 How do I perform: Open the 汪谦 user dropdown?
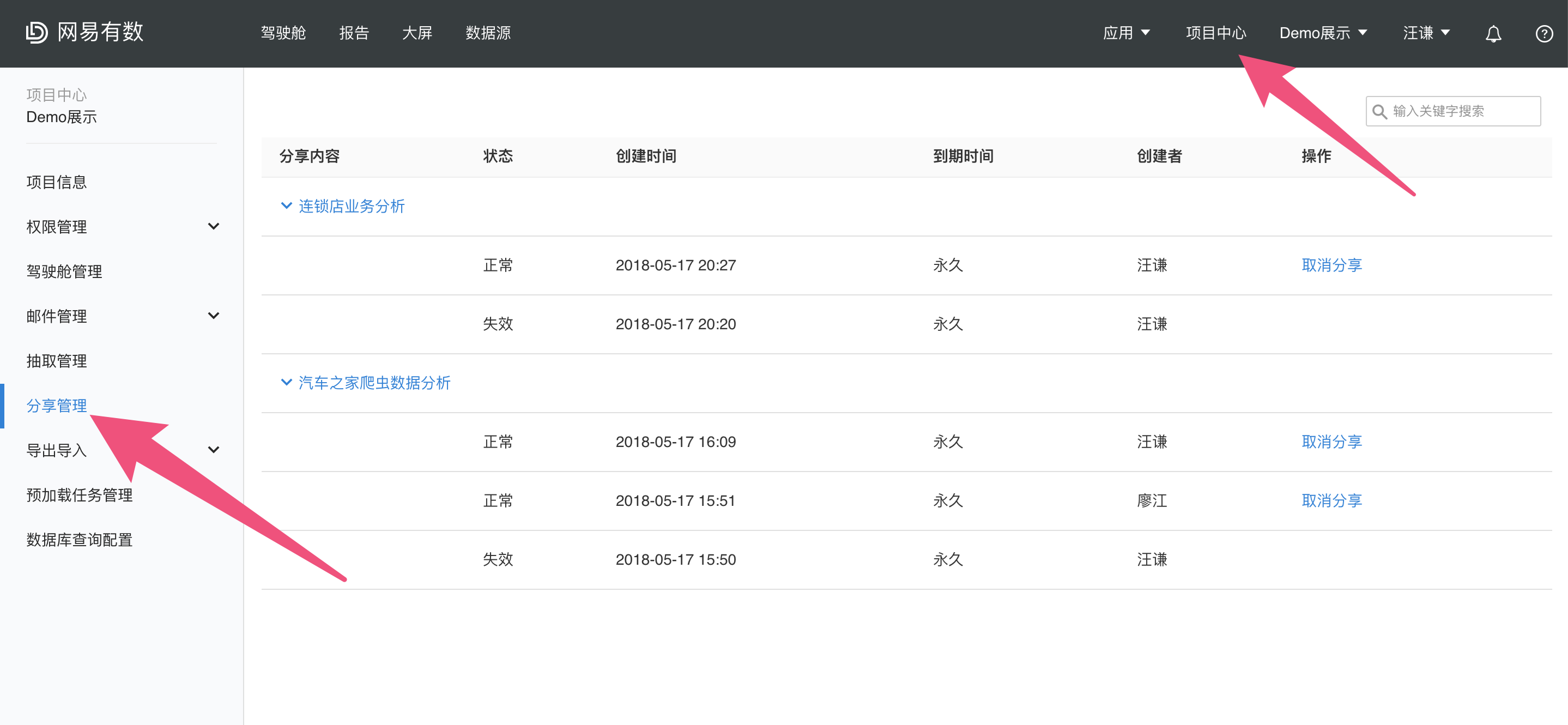pyautogui.click(x=1426, y=33)
